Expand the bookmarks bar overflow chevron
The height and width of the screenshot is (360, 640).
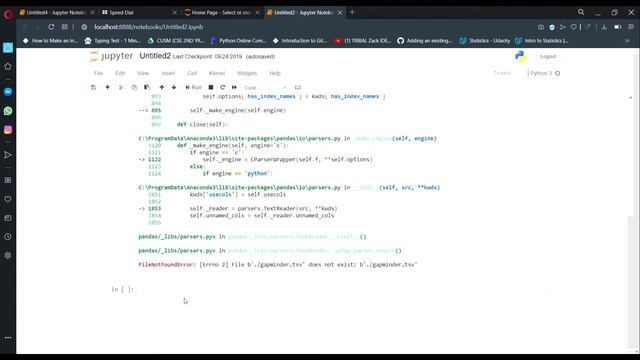[627, 41]
